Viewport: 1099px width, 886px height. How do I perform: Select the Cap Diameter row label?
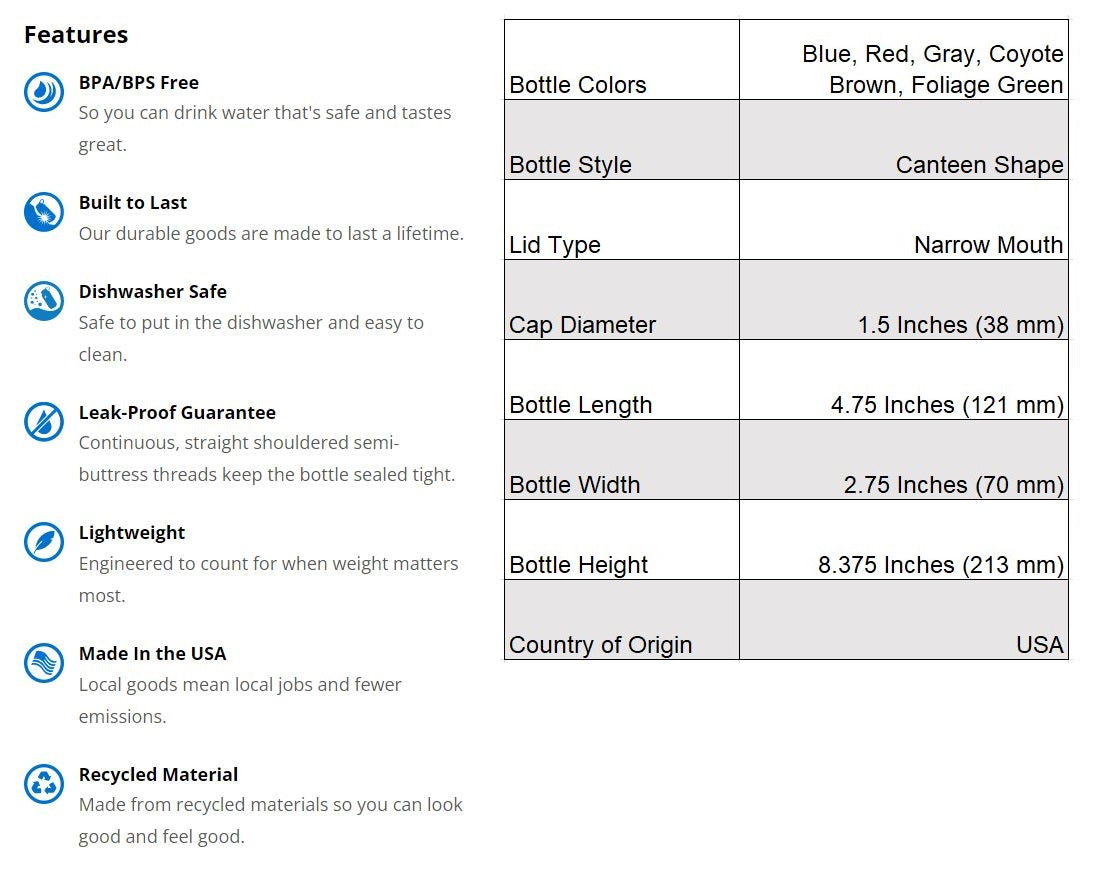click(583, 325)
